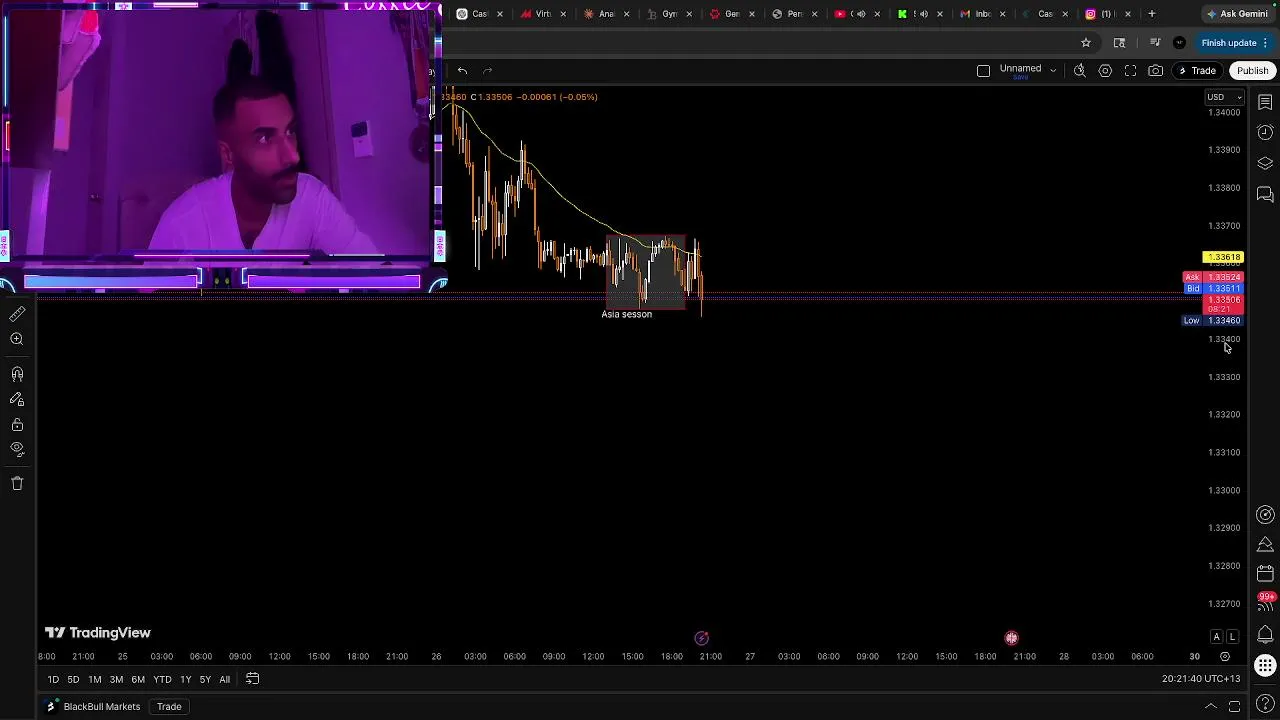Click the Low 1.33460 price label
1280x720 pixels.
1213,320
